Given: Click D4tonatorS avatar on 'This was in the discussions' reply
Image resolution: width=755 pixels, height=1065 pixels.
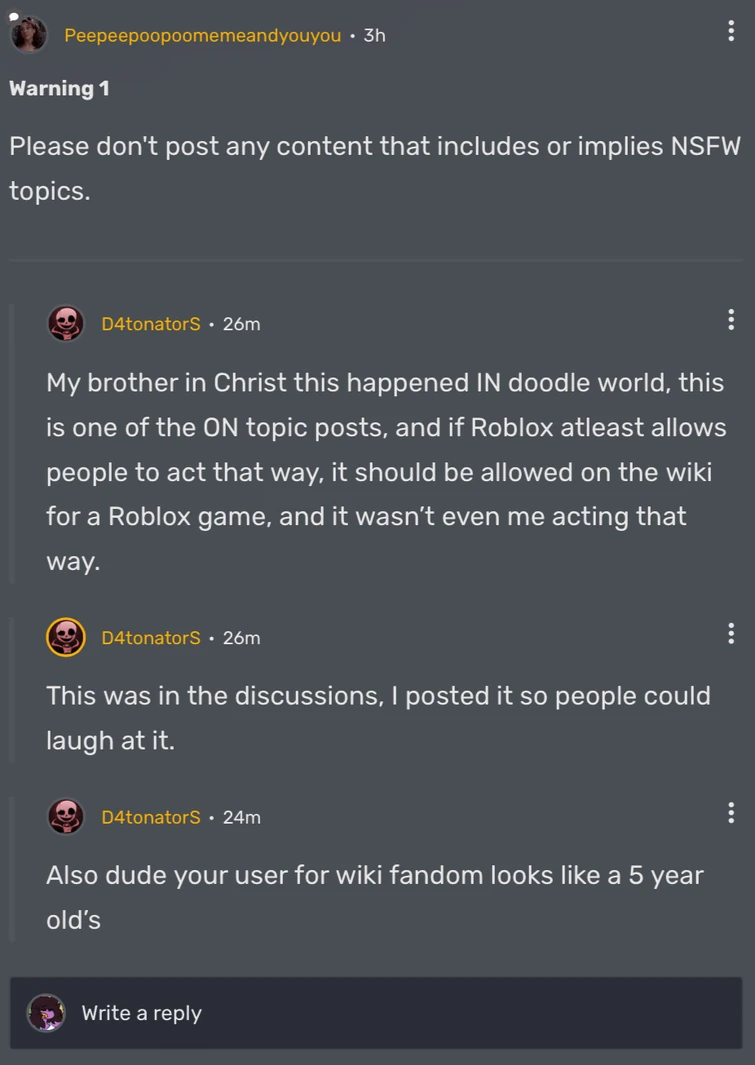Looking at the screenshot, I should click(x=66, y=637).
